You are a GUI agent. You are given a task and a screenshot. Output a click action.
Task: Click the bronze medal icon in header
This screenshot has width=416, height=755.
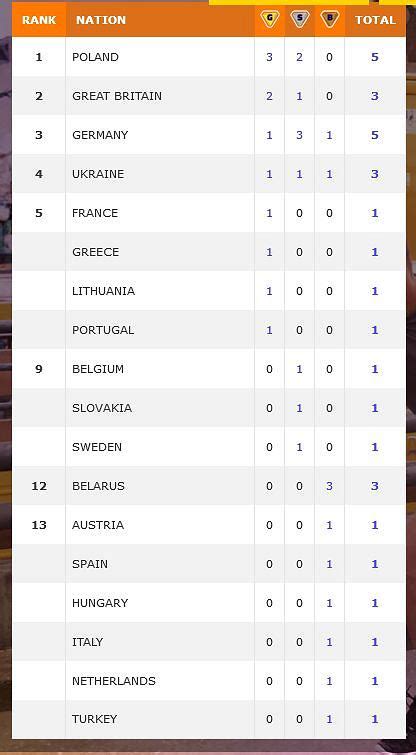(330, 19)
